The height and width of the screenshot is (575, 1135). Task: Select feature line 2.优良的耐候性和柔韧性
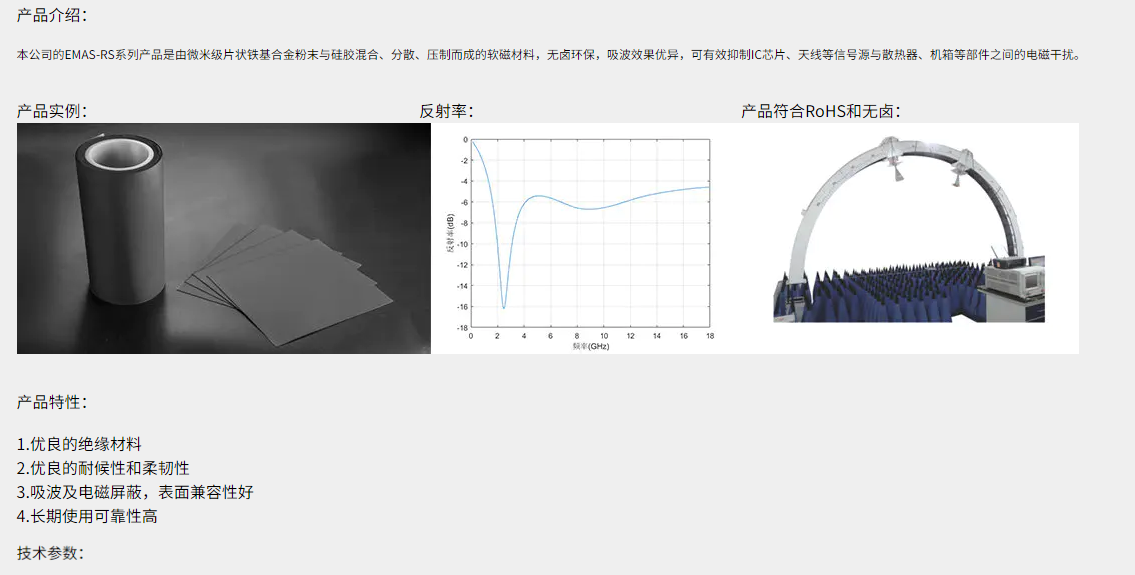click(103, 468)
